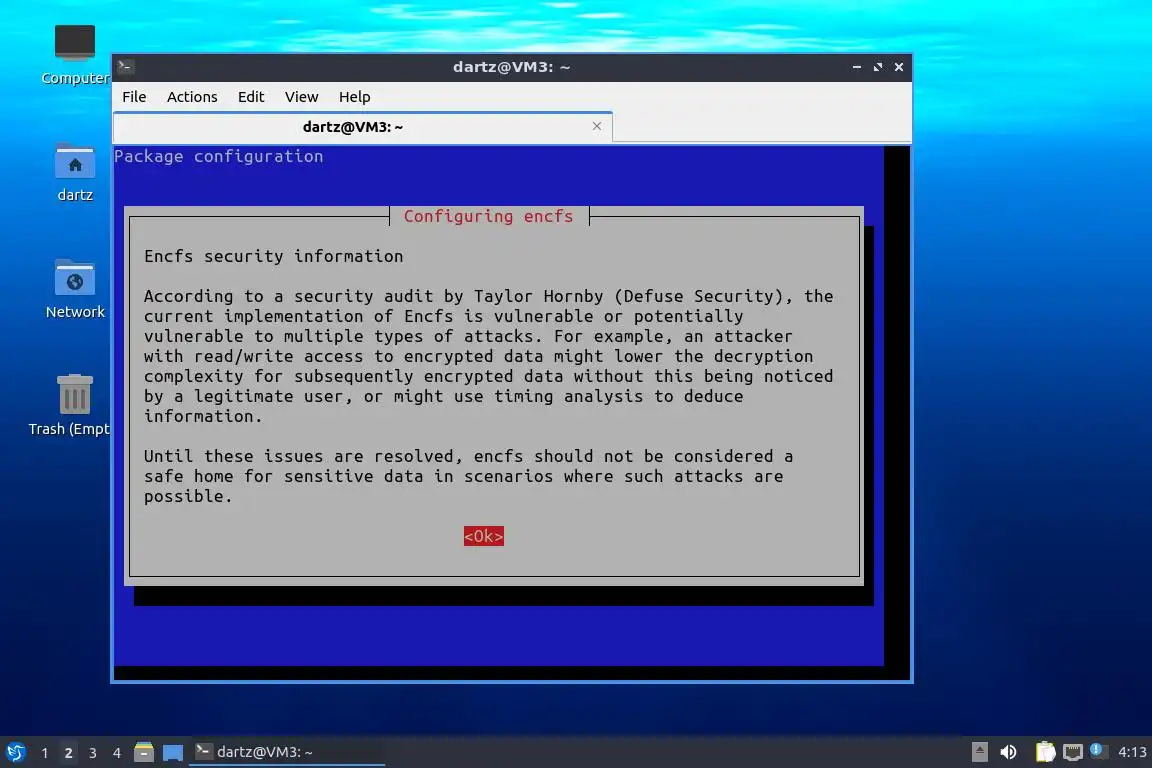Open the File menu
The height and width of the screenshot is (768, 1152).
tap(134, 97)
